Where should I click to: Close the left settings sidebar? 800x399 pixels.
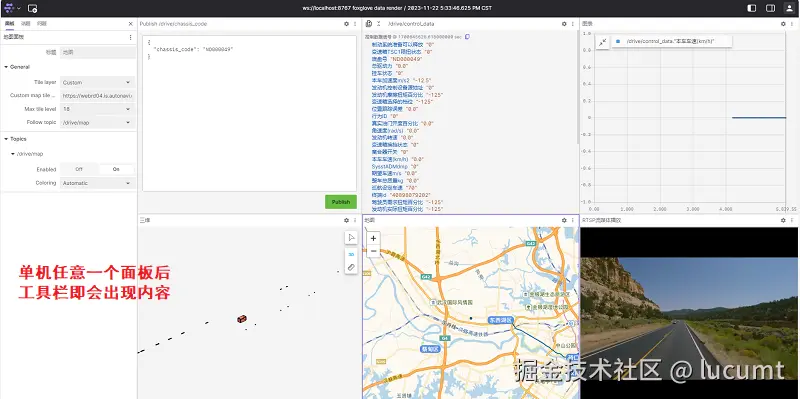tap(131, 23)
